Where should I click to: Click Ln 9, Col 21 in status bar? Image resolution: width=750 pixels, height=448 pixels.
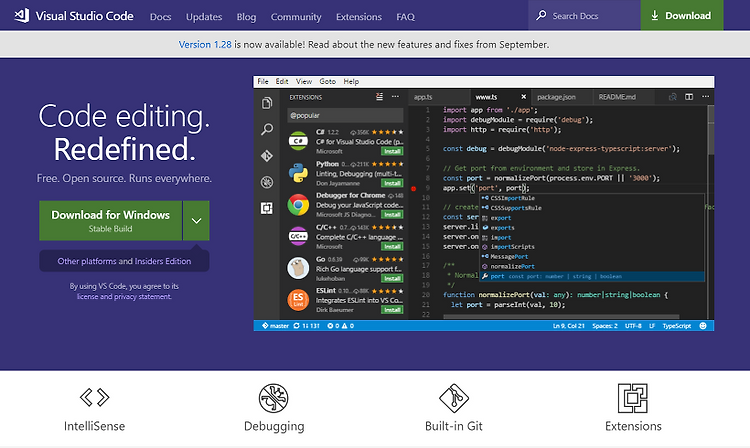click(x=569, y=326)
